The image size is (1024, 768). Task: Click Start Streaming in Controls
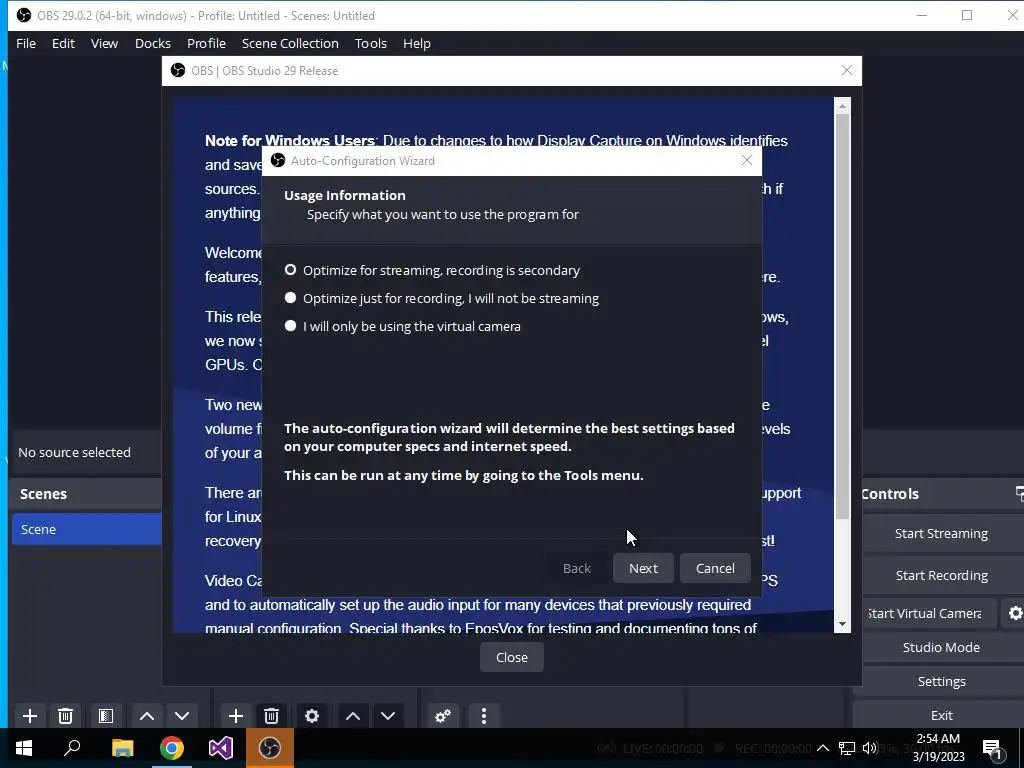(941, 534)
